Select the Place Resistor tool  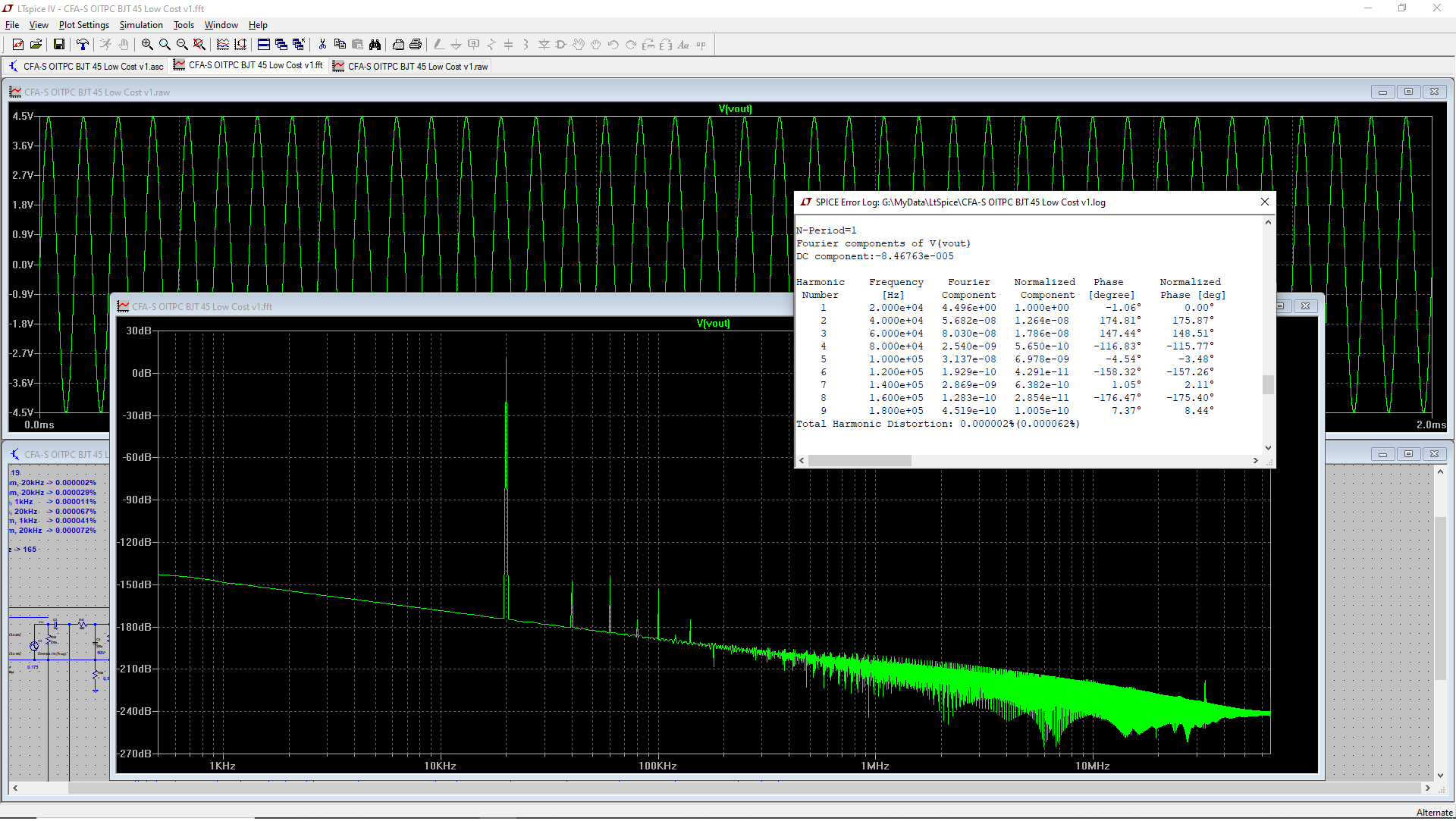[x=491, y=45]
